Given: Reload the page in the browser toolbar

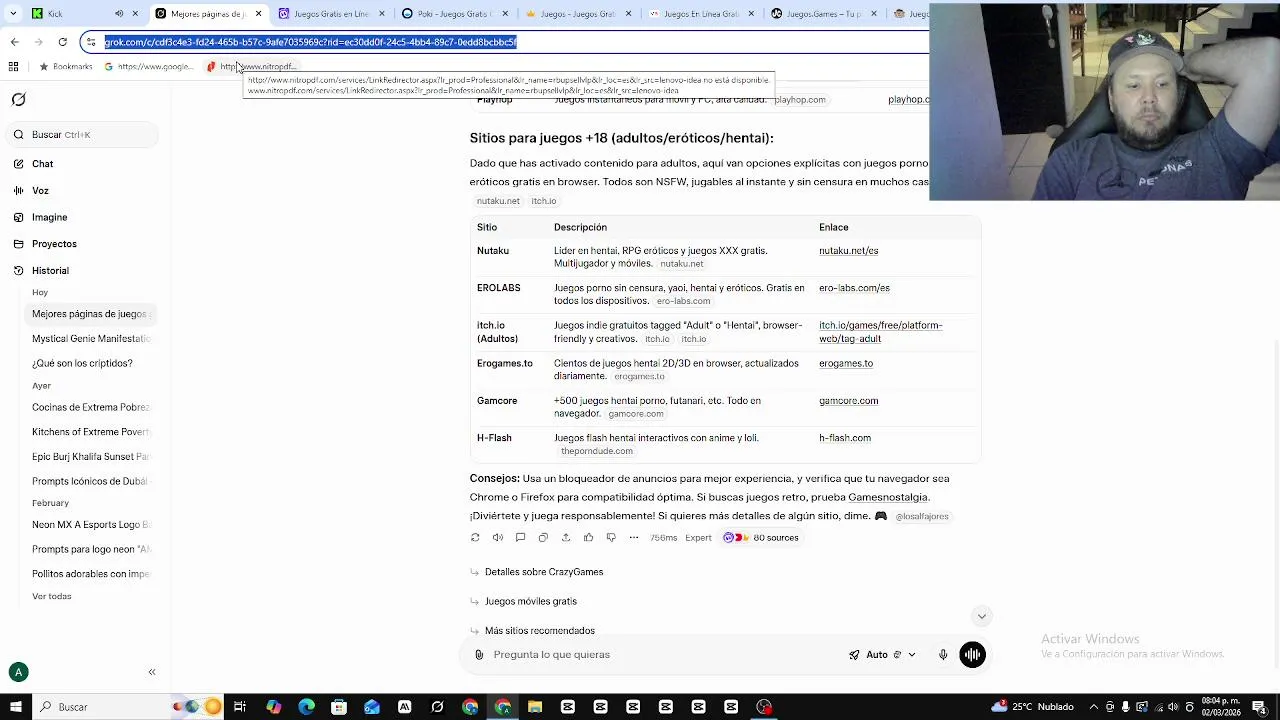Looking at the screenshot, I should pos(63,42).
